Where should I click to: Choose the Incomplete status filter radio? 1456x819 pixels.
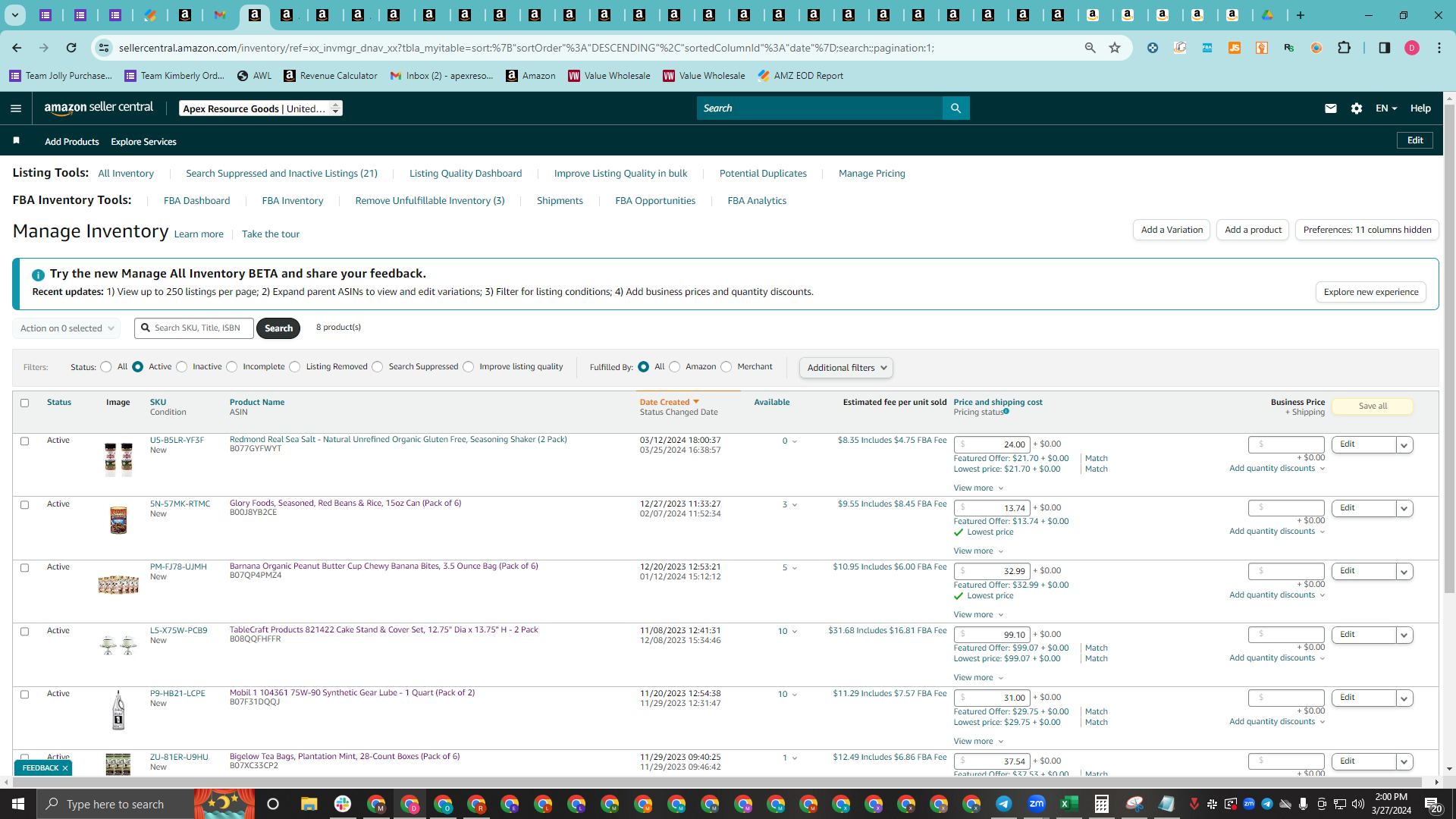click(232, 367)
